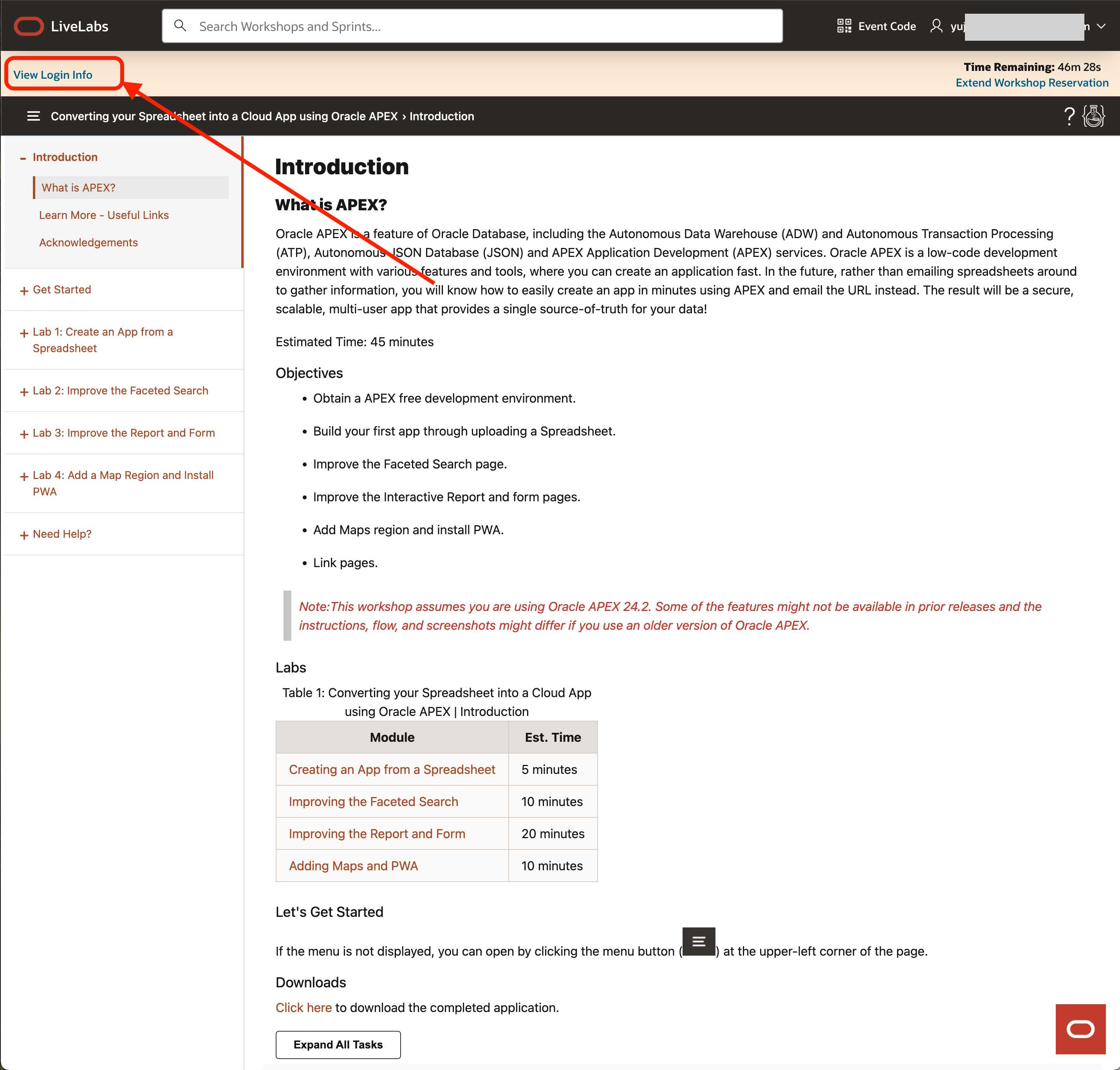Open the hamburger menu in title bar
This screenshot has height=1070, width=1120.
pos(34,116)
